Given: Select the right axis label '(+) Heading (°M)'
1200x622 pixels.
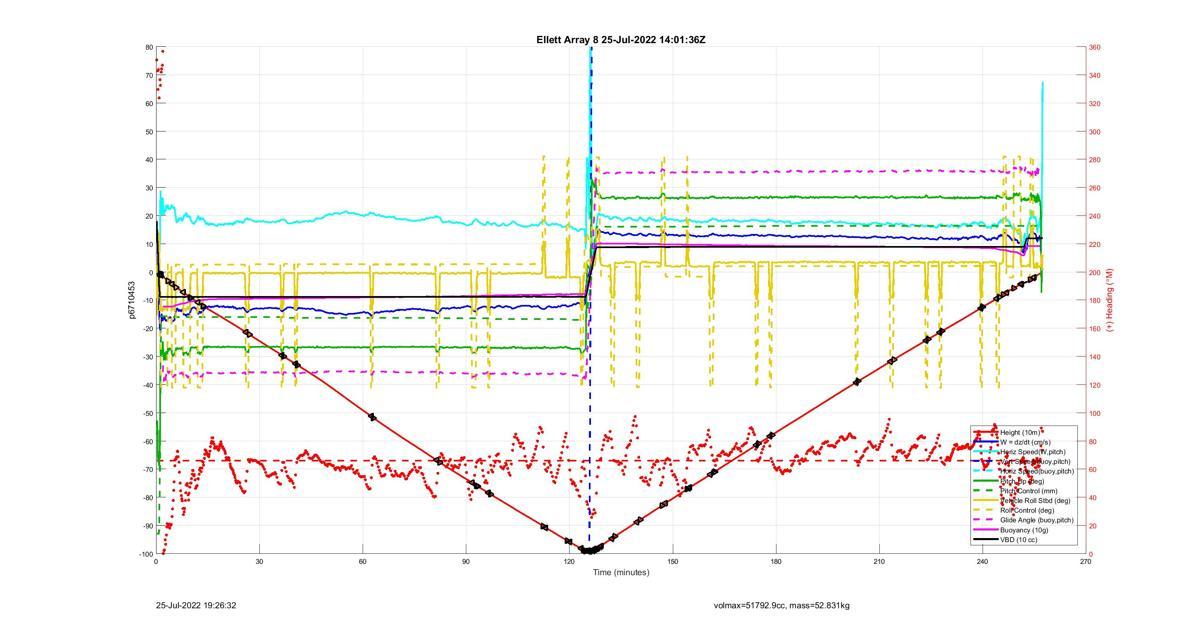Looking at the screenshot, I should pos(1109,300).
